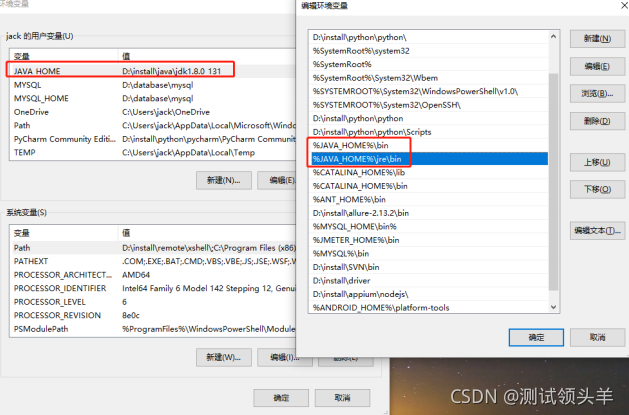This screenshot has height=415, width=629.
Task: Select PyCharm Community Edition variable row
Action: coord(153,139)
